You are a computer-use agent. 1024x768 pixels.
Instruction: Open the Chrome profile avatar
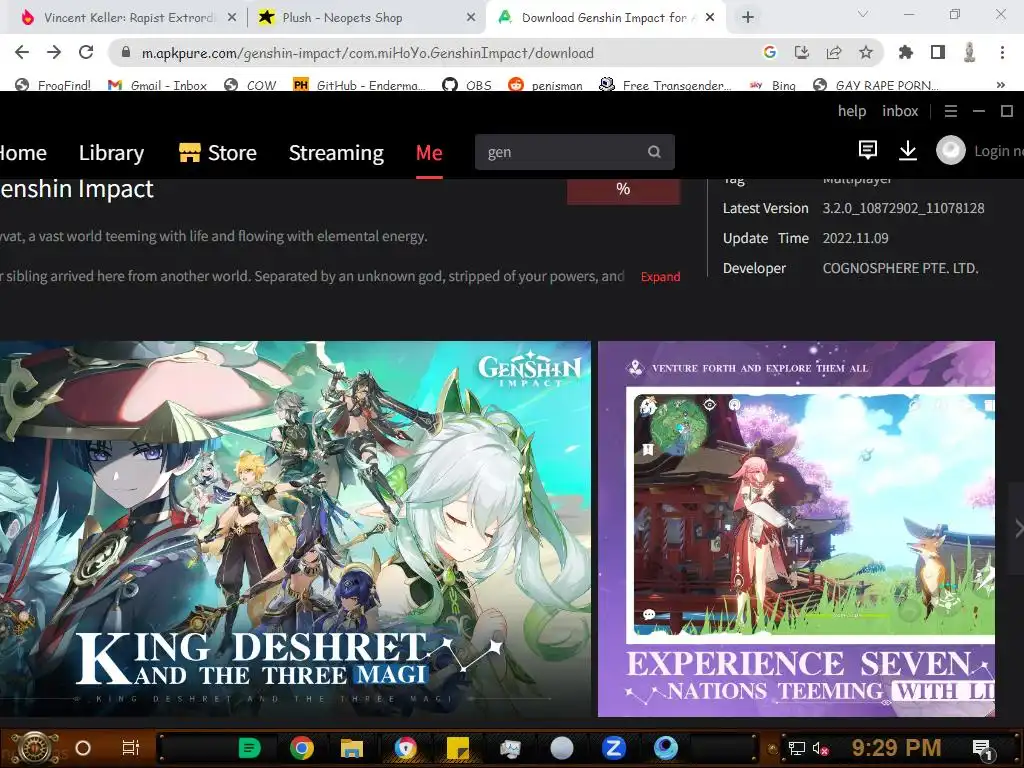(x=970, y=52)
